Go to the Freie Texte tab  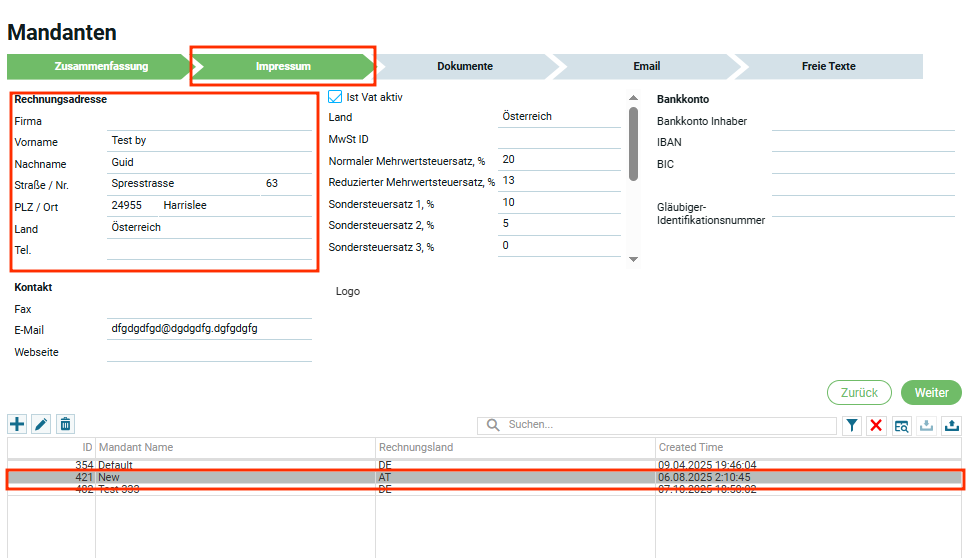[828, 66]
